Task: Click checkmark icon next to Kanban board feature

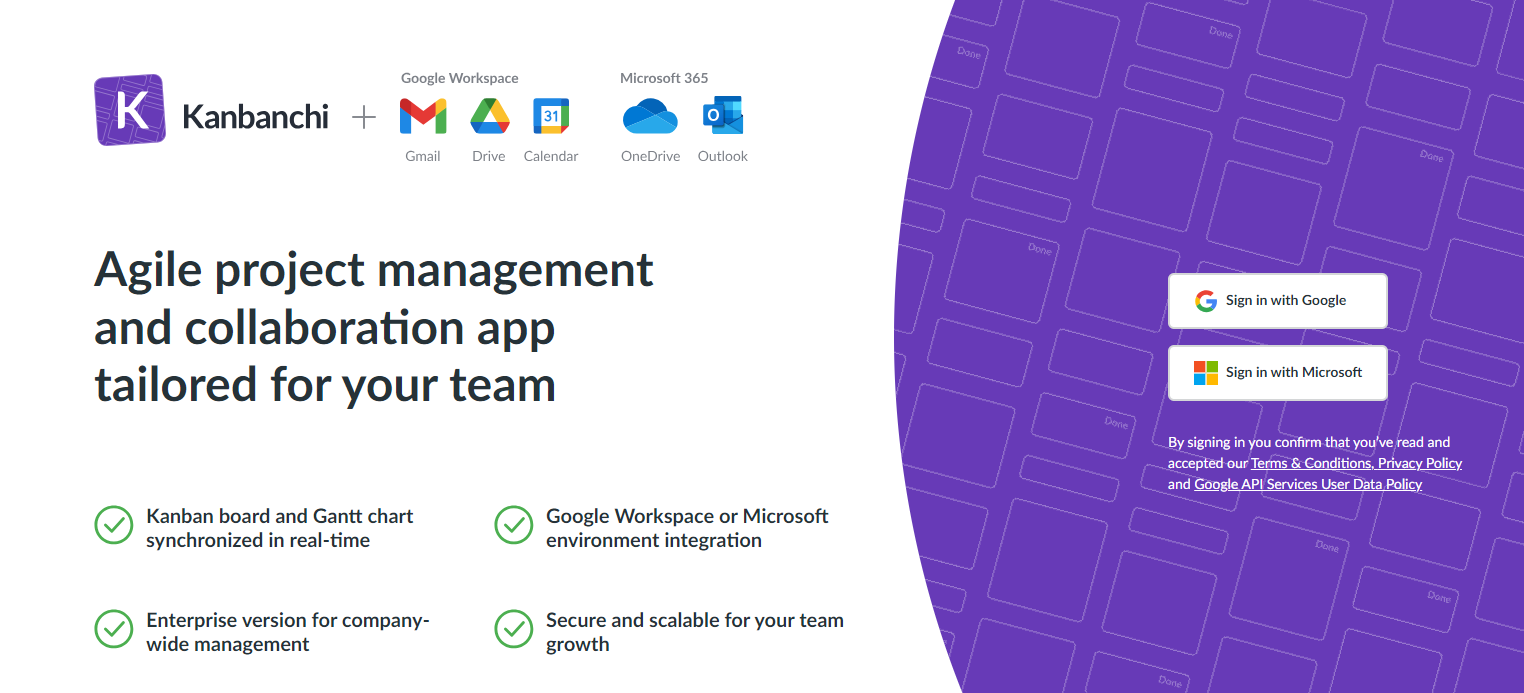Action: click(x=114, y=525)
